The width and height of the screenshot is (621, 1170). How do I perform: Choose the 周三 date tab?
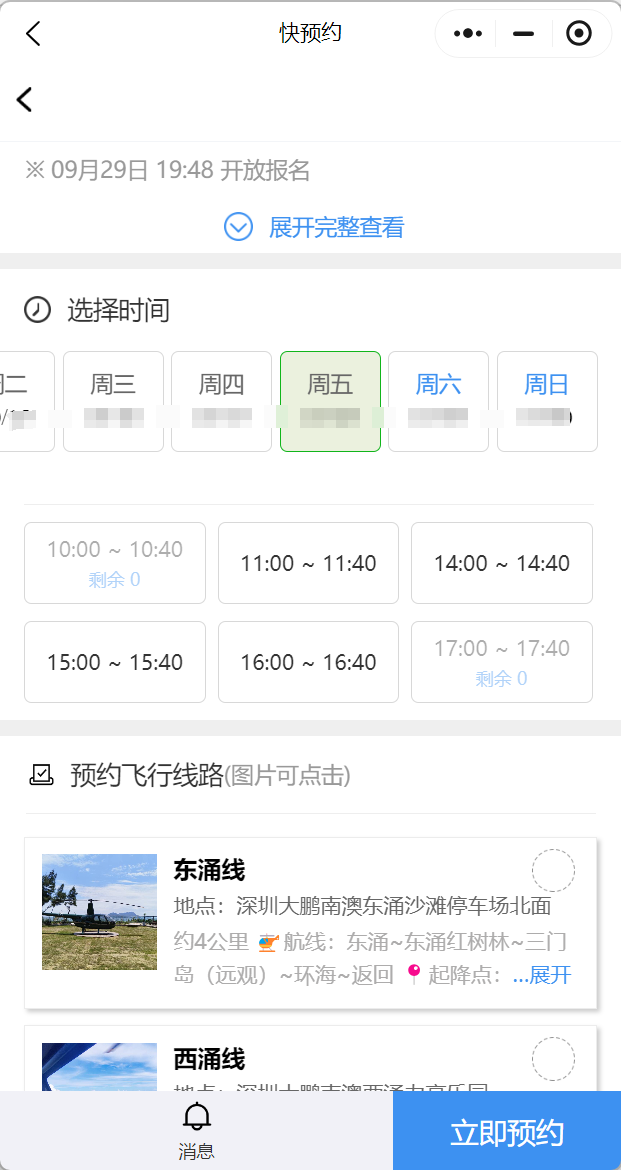point(113,401)
